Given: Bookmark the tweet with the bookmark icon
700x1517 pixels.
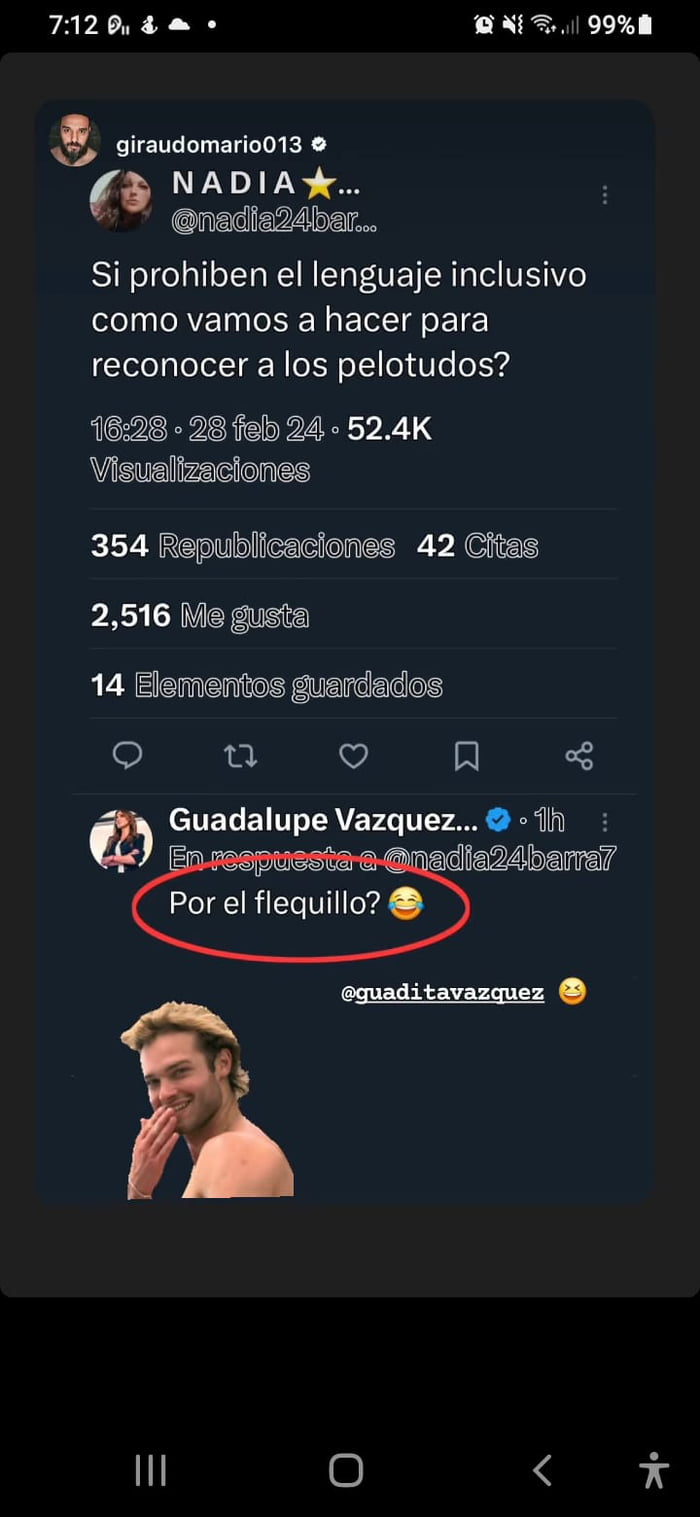Looking at the screenshot, I should point(466,755).
